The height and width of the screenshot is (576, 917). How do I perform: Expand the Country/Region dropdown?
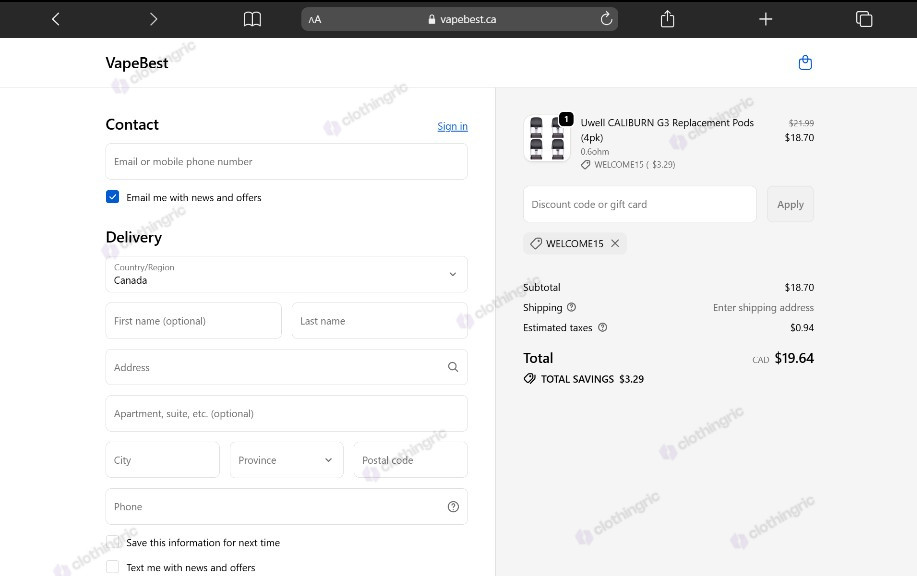(x=287, y=274)
